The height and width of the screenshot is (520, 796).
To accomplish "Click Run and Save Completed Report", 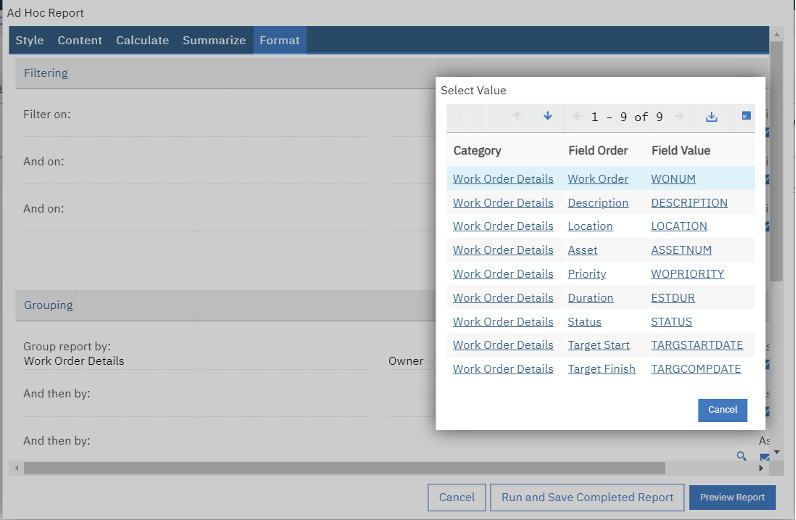I will pos(587,497).
